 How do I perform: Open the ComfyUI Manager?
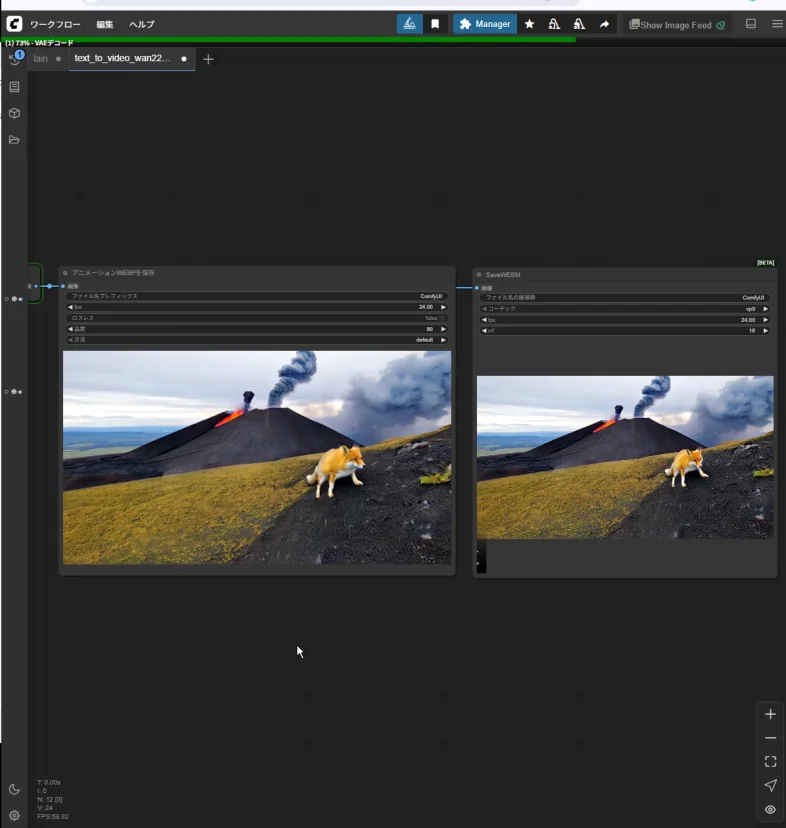pyautogui.click(x=485, y=24)
